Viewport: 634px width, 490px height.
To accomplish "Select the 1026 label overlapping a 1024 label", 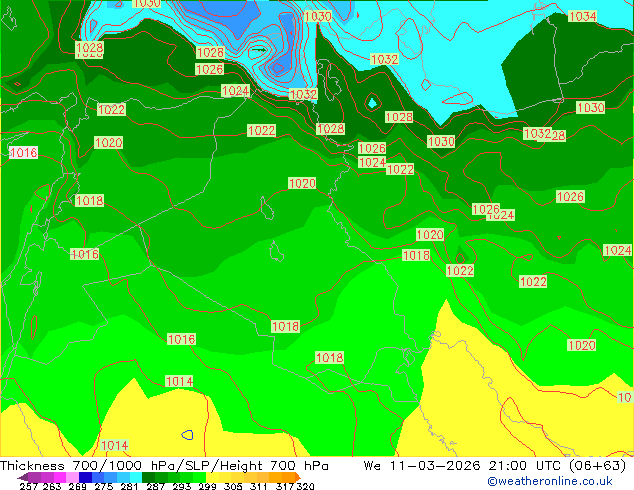I will pos(486,209).
